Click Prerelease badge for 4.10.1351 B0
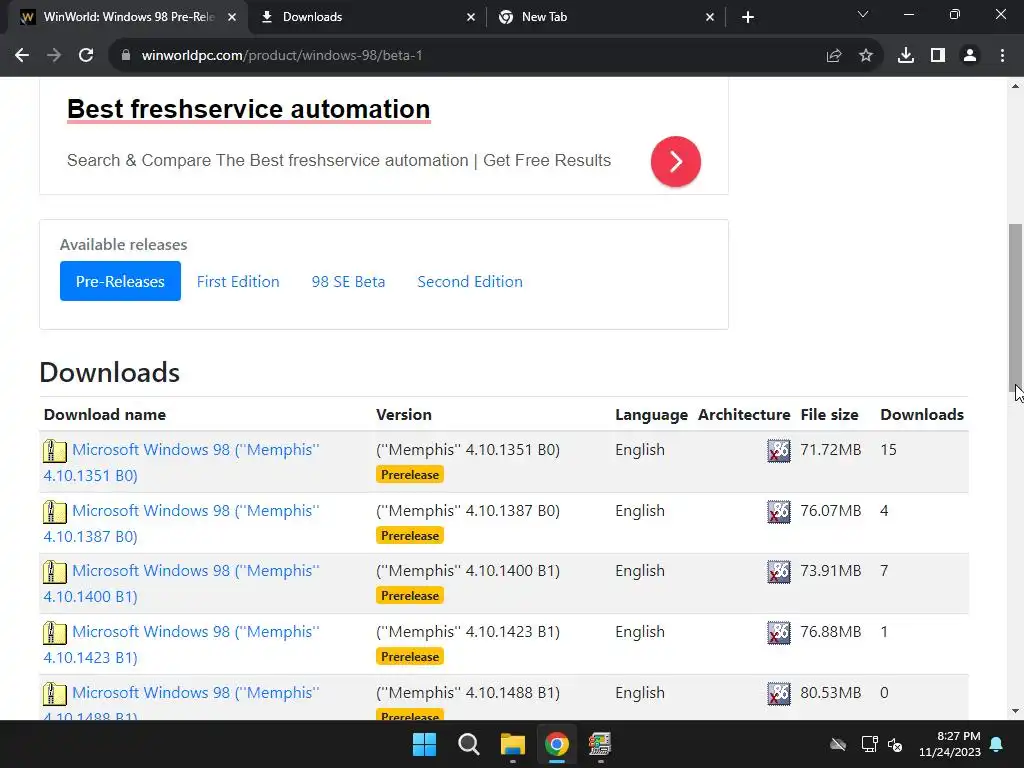 tap(410, 475)
